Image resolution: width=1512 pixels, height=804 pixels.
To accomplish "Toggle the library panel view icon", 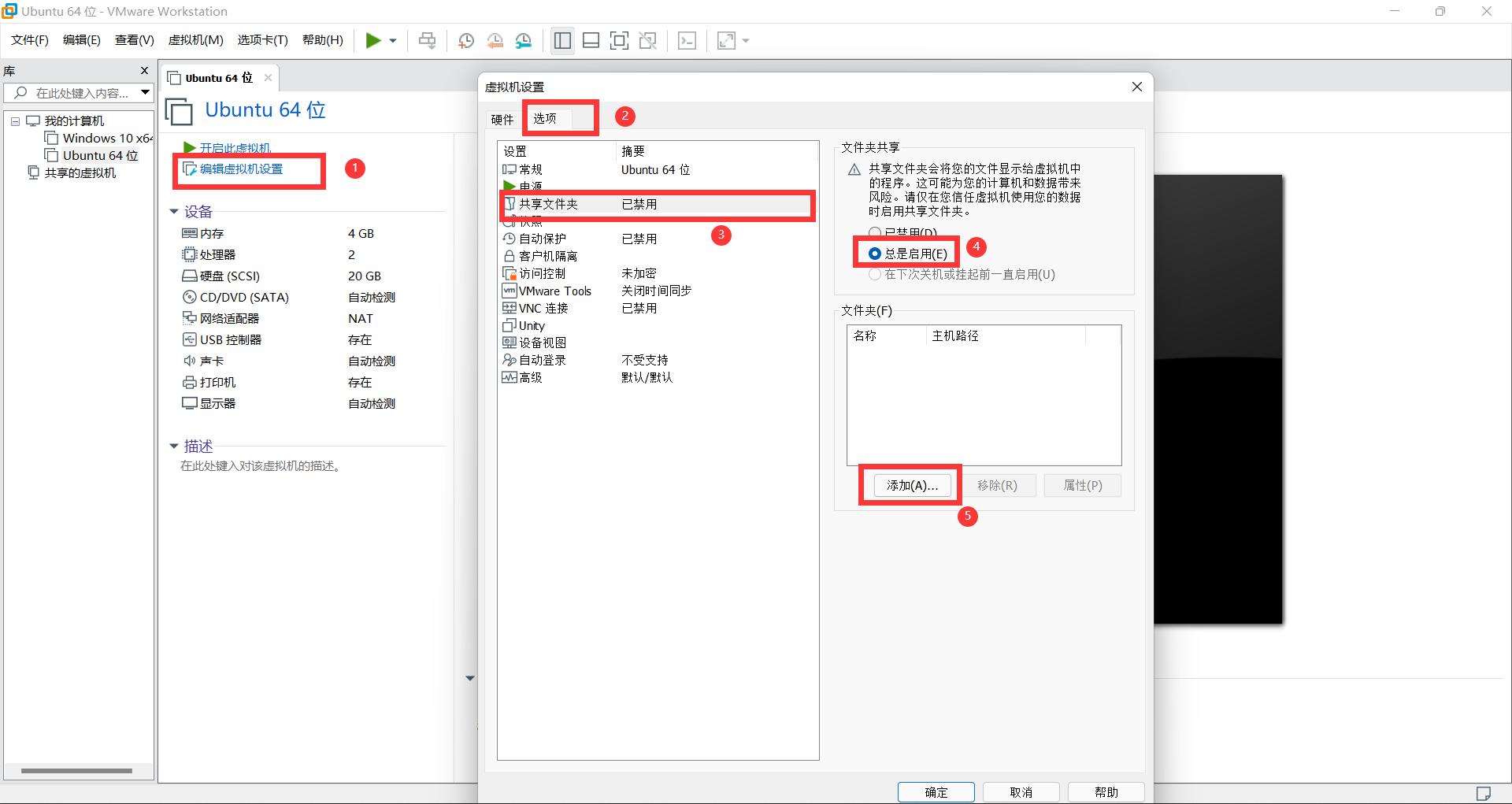I will pyautogui.click(x=562, y=40).
